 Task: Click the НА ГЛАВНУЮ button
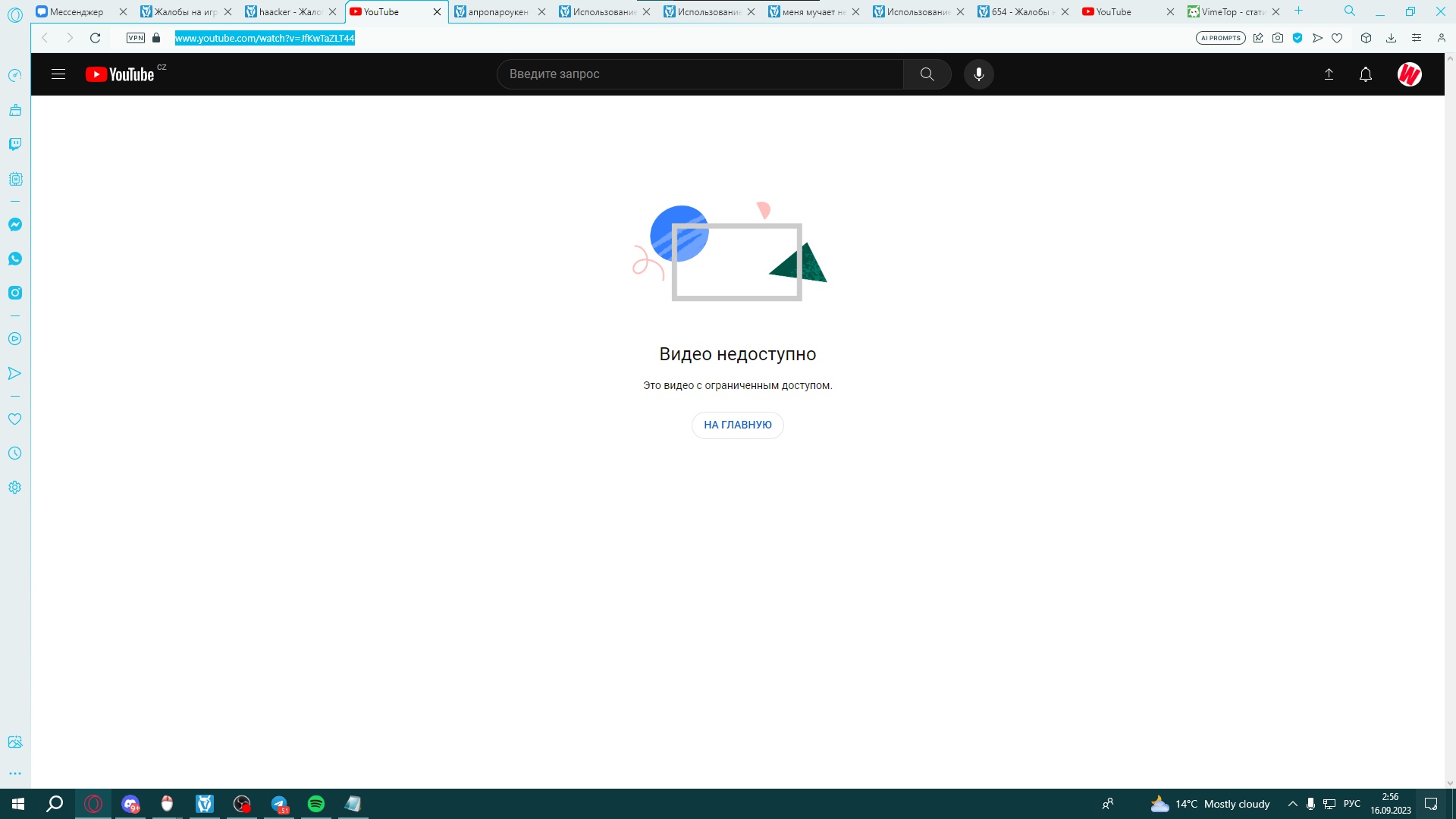tap(737, 425)
